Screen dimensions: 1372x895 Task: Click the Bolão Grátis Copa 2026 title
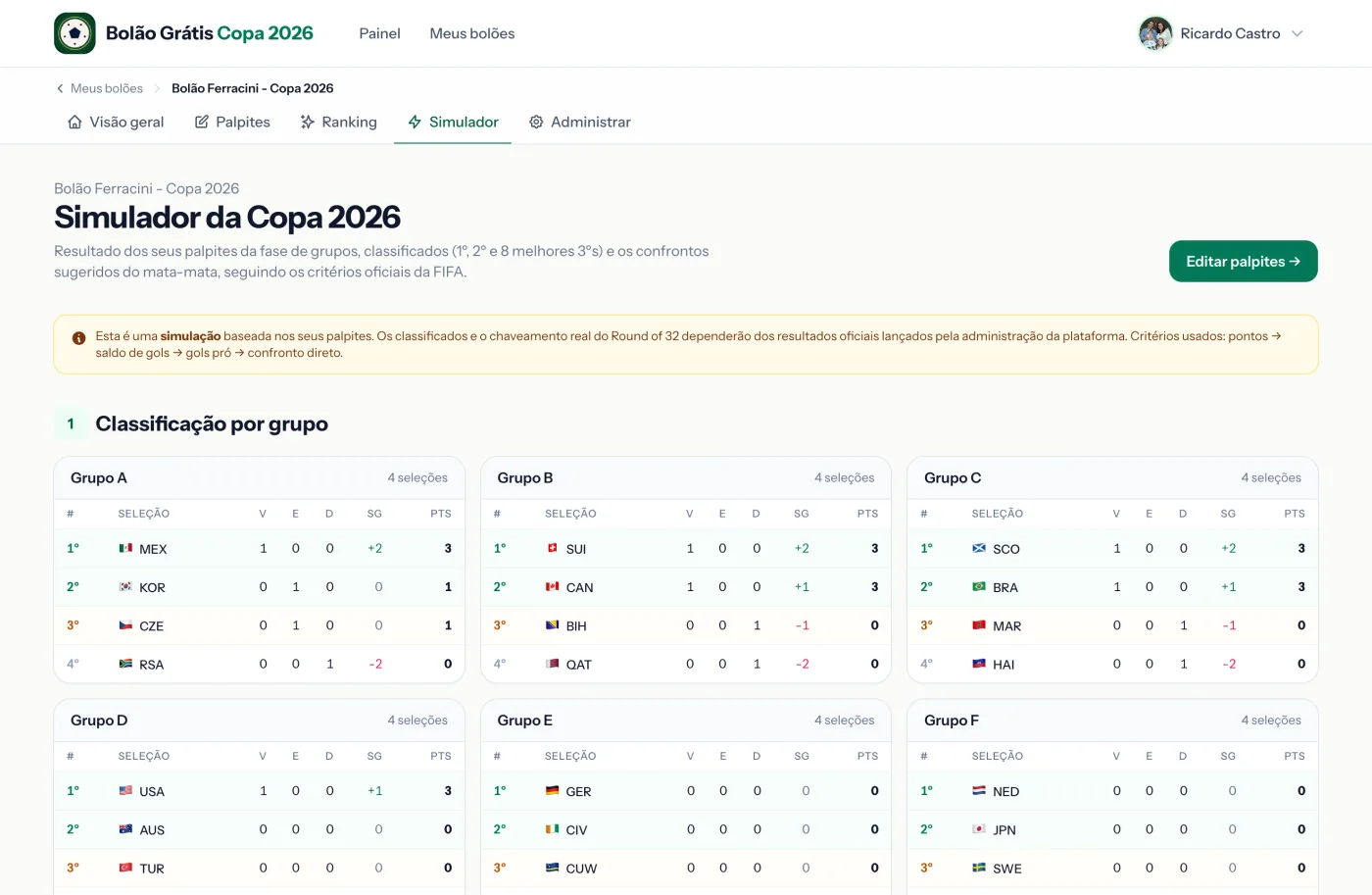[x=210, y=33]
